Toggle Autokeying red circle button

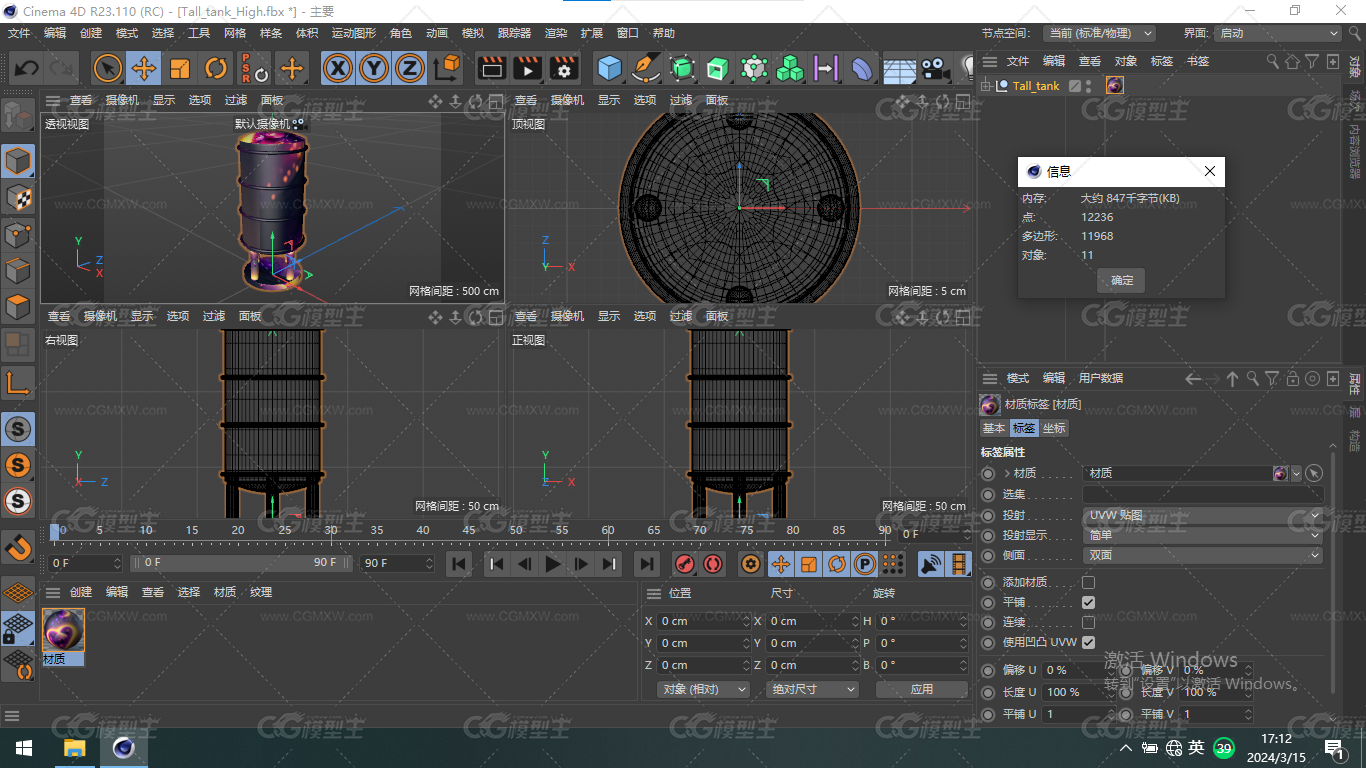712,564
